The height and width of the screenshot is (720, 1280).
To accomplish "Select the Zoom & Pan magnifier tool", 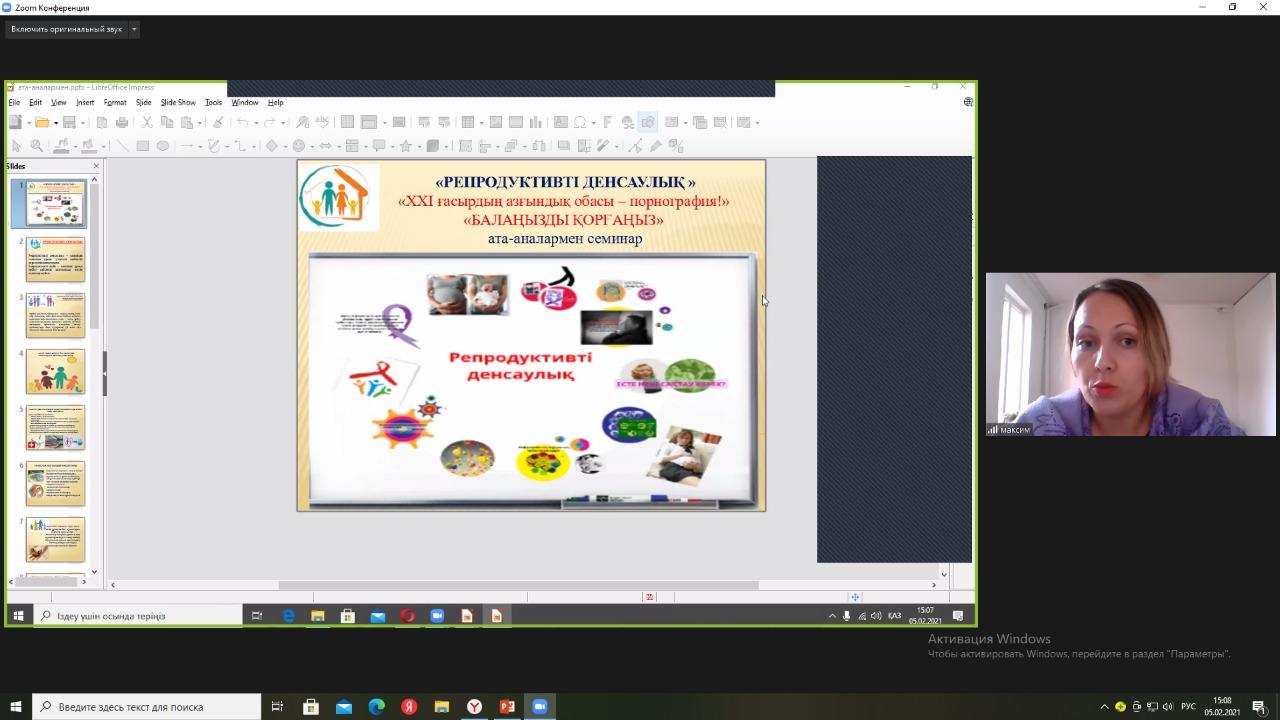I will pos(36,146).
